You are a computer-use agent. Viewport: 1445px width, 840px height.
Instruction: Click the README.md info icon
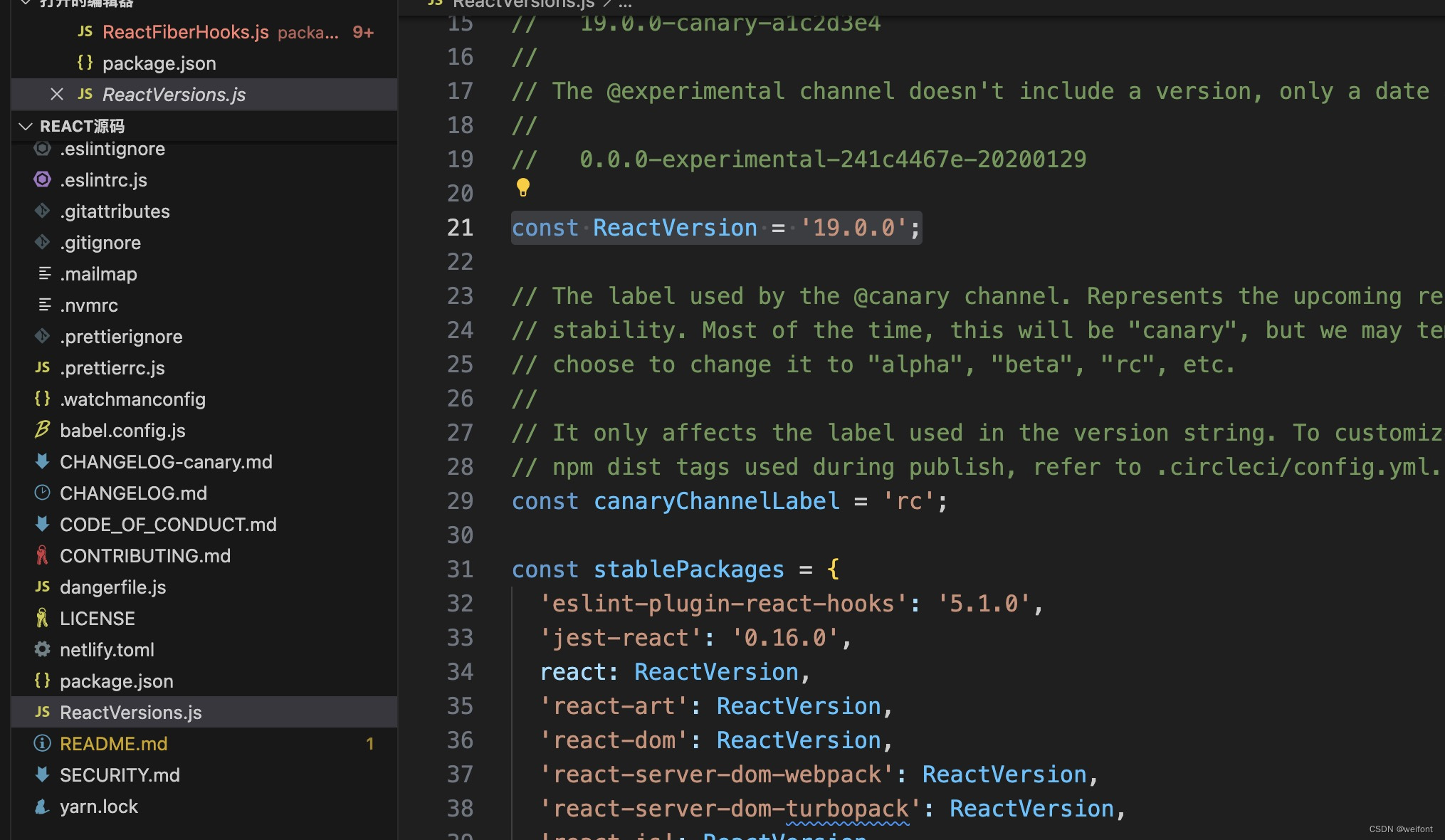(42, 743)
